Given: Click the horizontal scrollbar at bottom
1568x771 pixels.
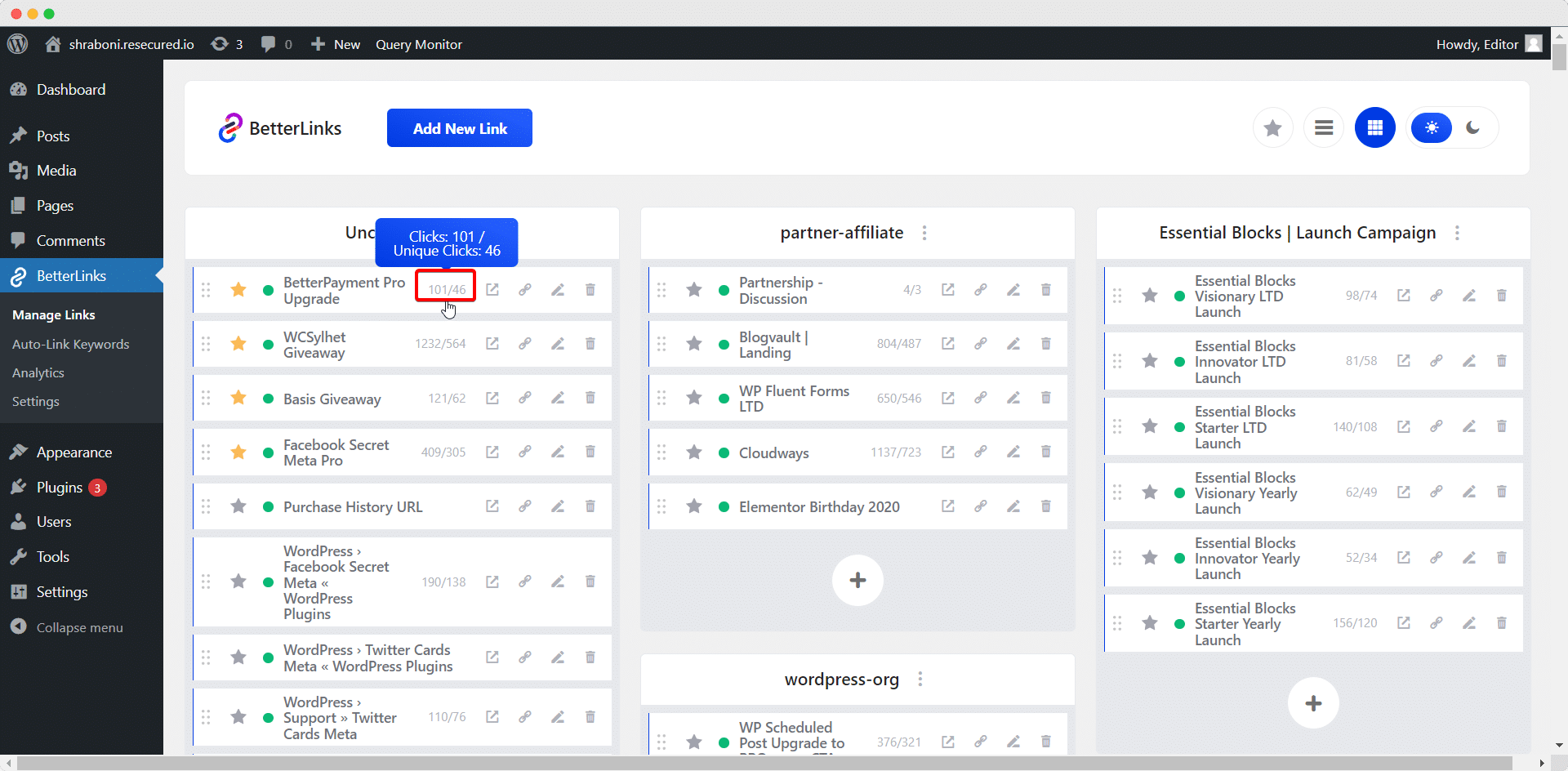Looking at the screenshot, I should pos(764,763).
